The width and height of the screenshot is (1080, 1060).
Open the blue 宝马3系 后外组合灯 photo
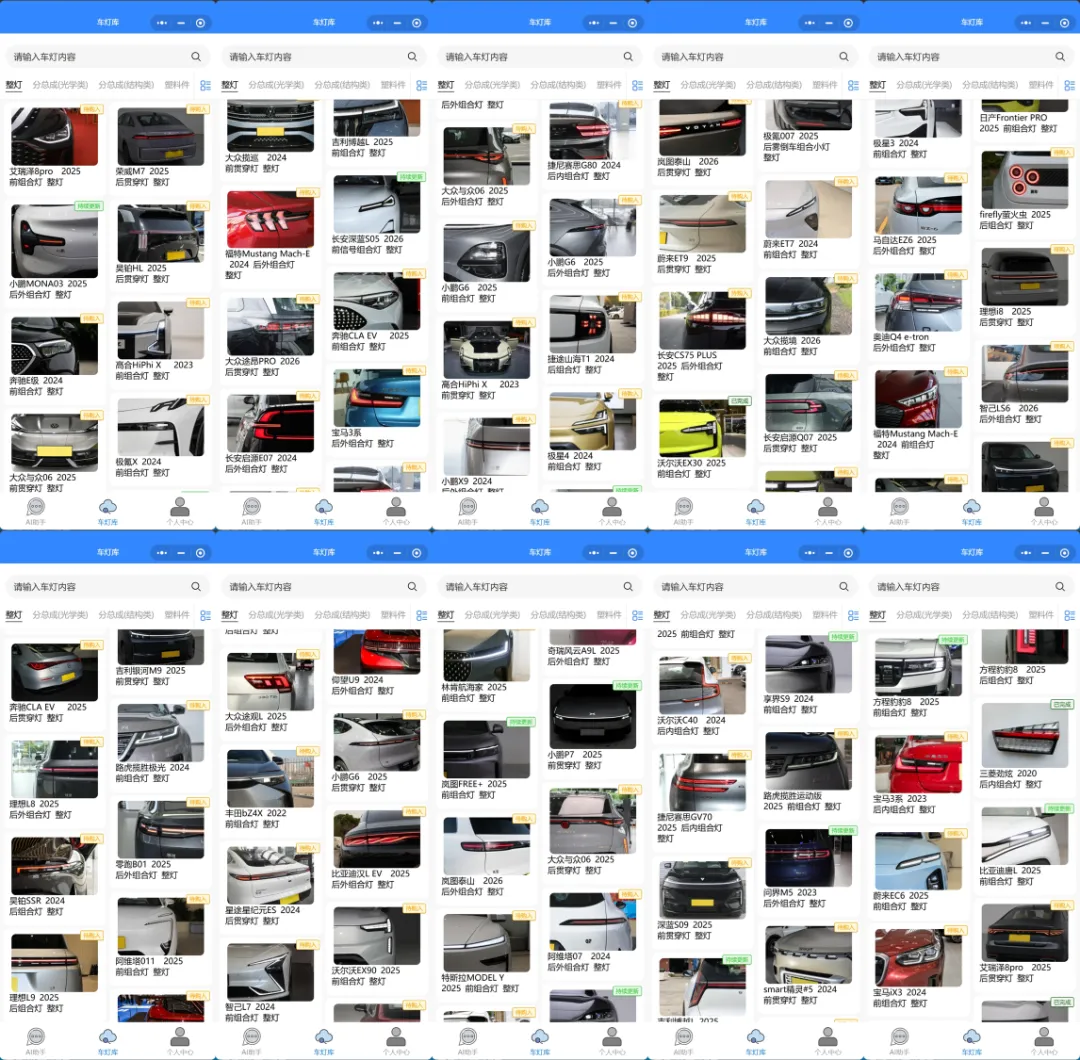point(377,398)
